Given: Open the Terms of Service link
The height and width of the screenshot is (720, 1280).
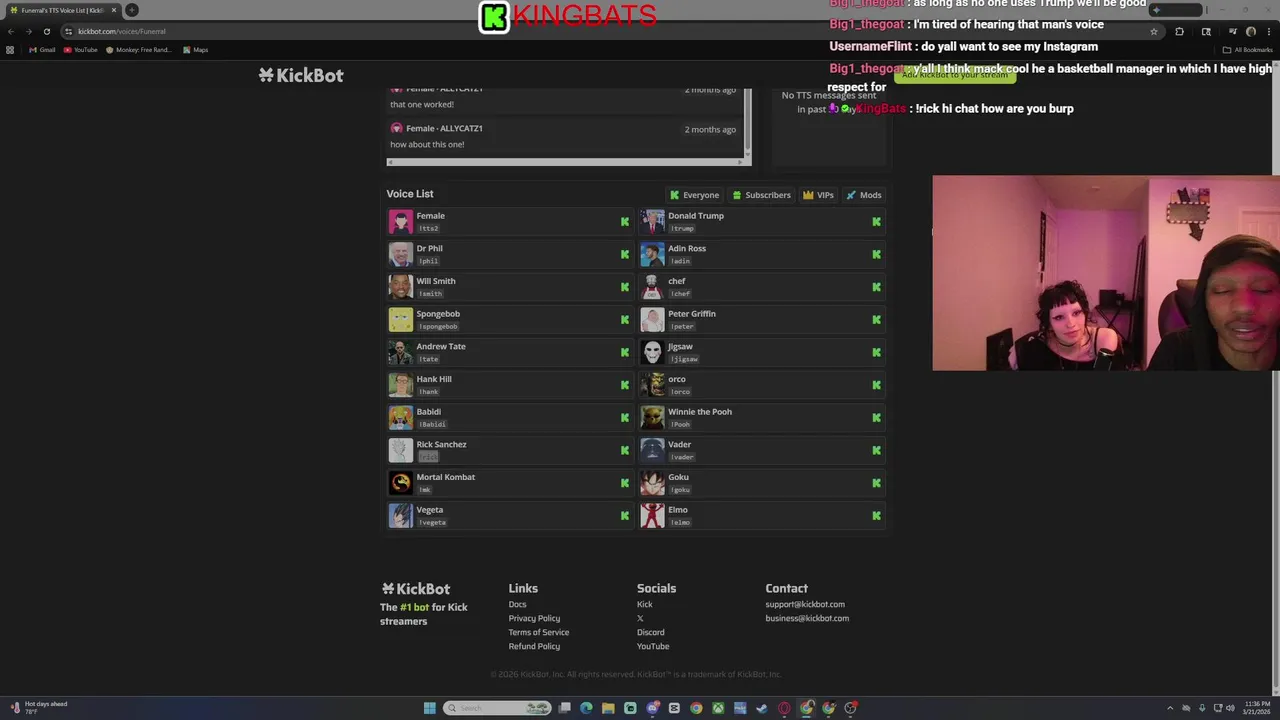Looking at the screenshot, I should click(x=538, y=632).
